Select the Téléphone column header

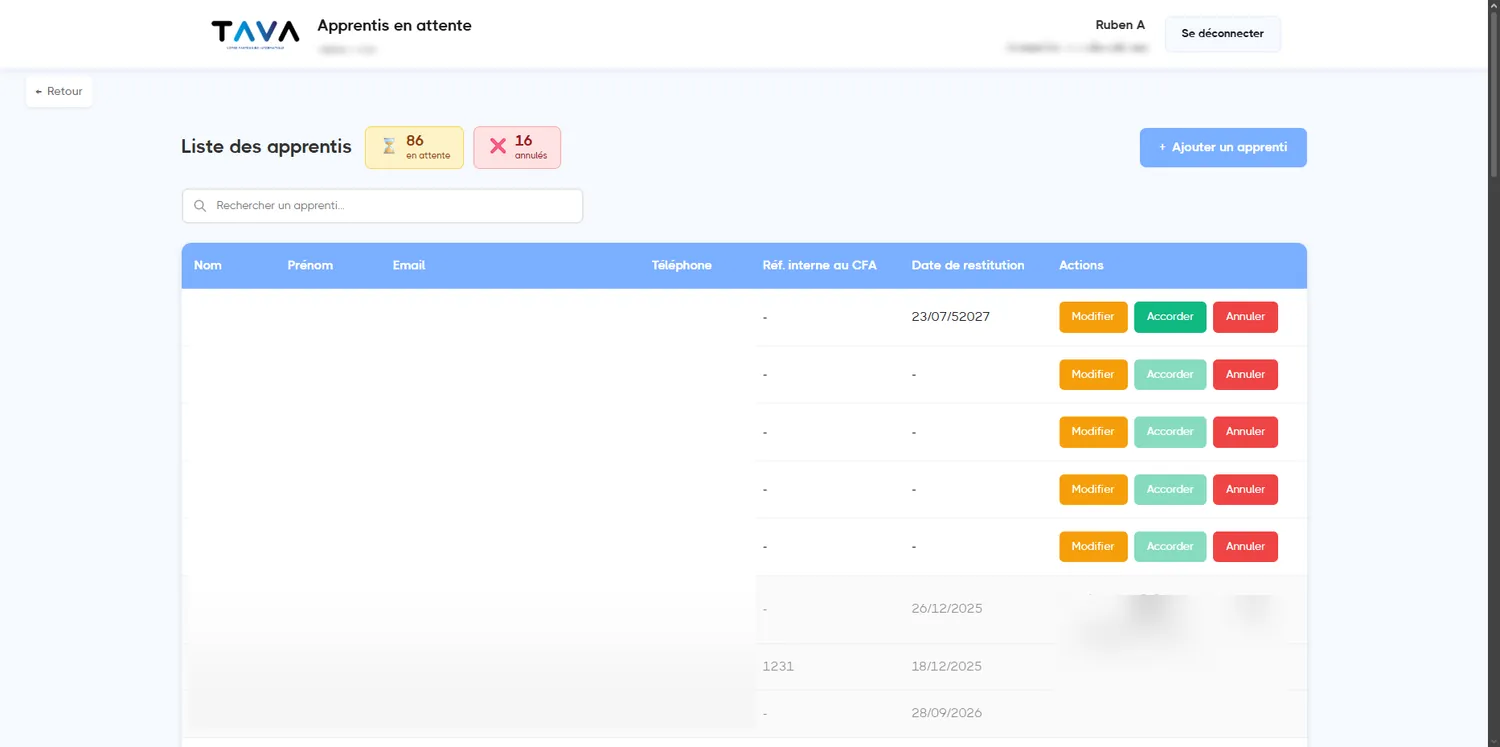[682, 265]
